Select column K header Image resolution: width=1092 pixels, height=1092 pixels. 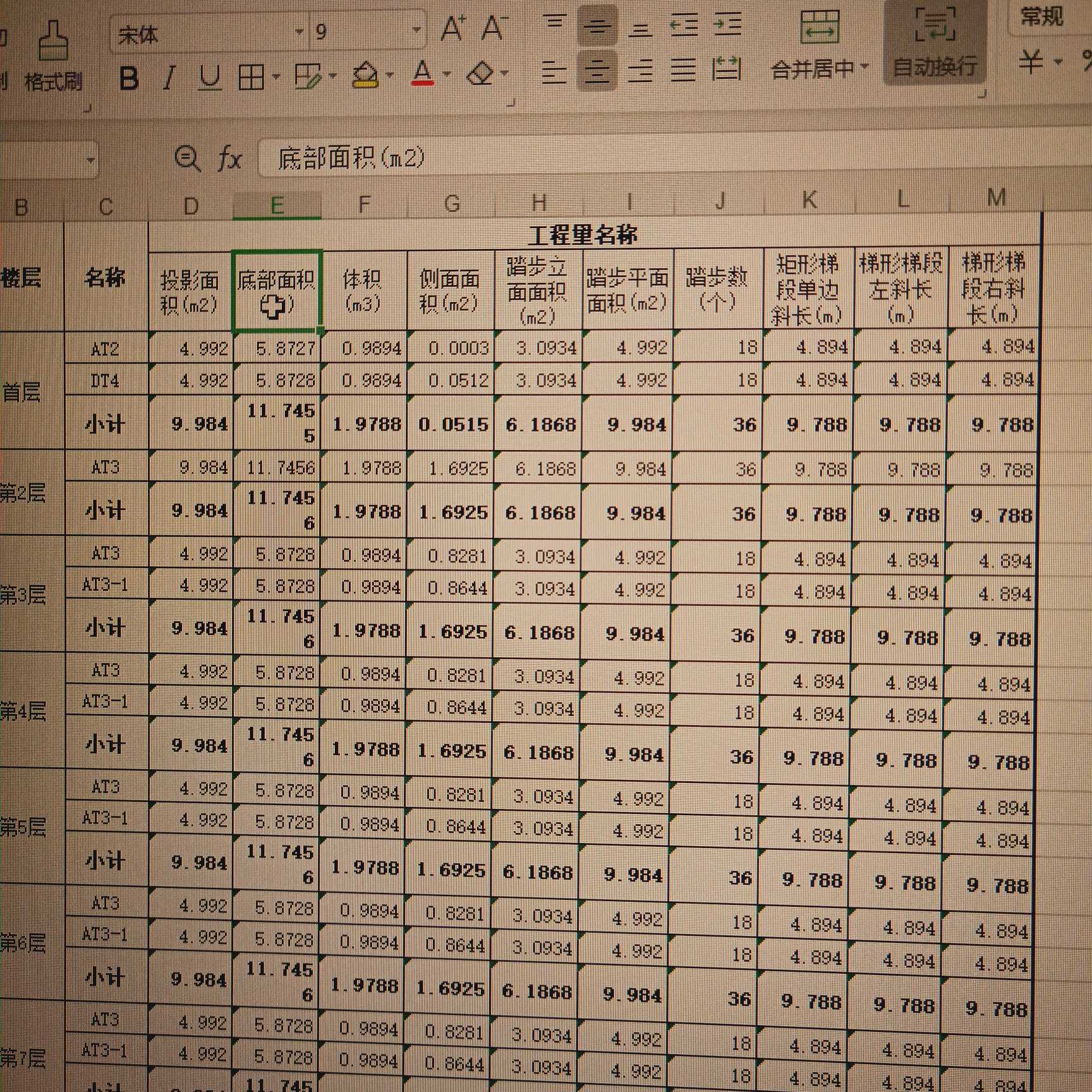(809, 200)
